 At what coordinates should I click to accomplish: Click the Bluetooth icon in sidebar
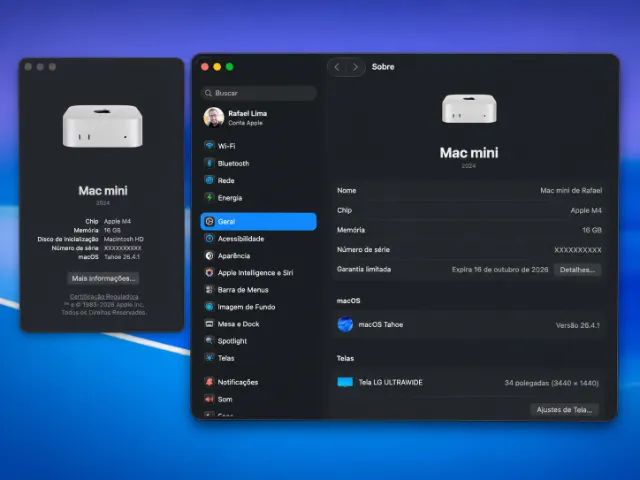point(209,163)
